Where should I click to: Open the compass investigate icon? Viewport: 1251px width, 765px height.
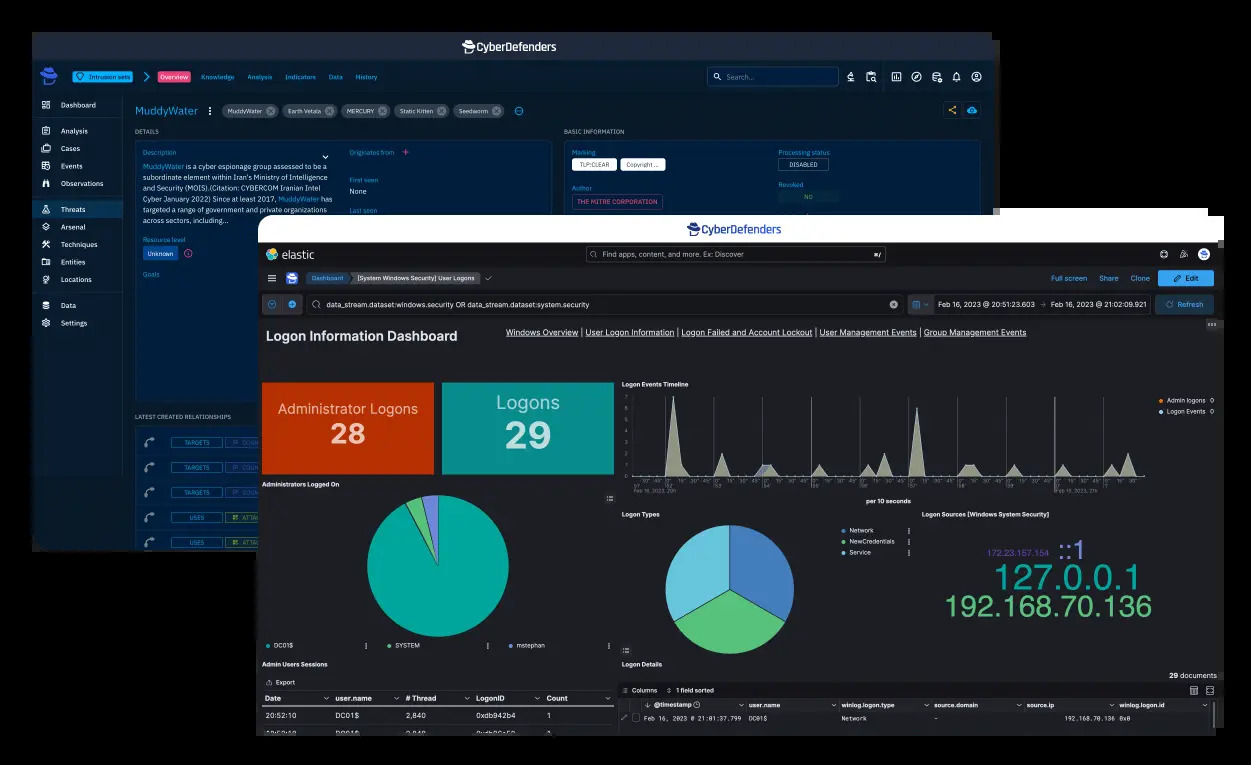coord(916,77)
